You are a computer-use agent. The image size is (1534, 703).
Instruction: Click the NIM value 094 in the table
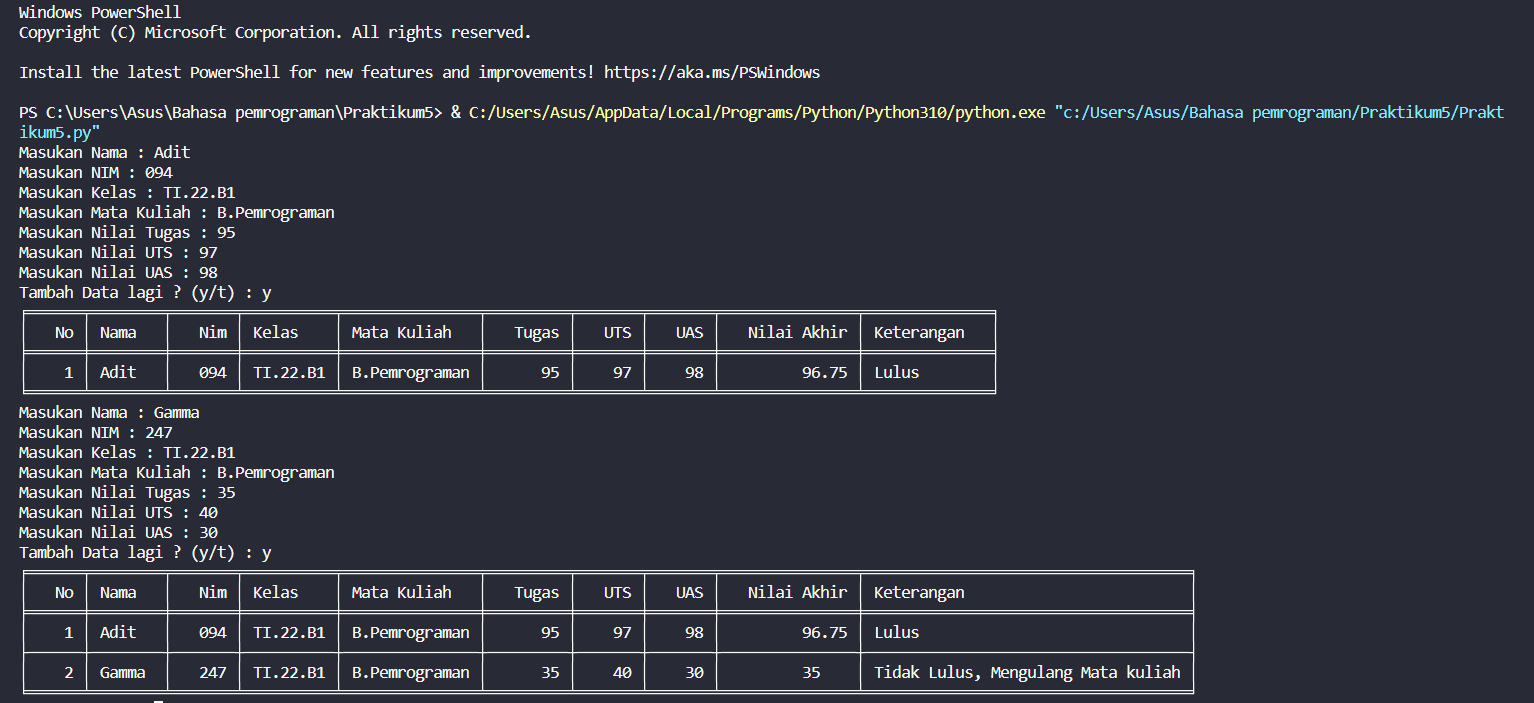pos(211,371)
